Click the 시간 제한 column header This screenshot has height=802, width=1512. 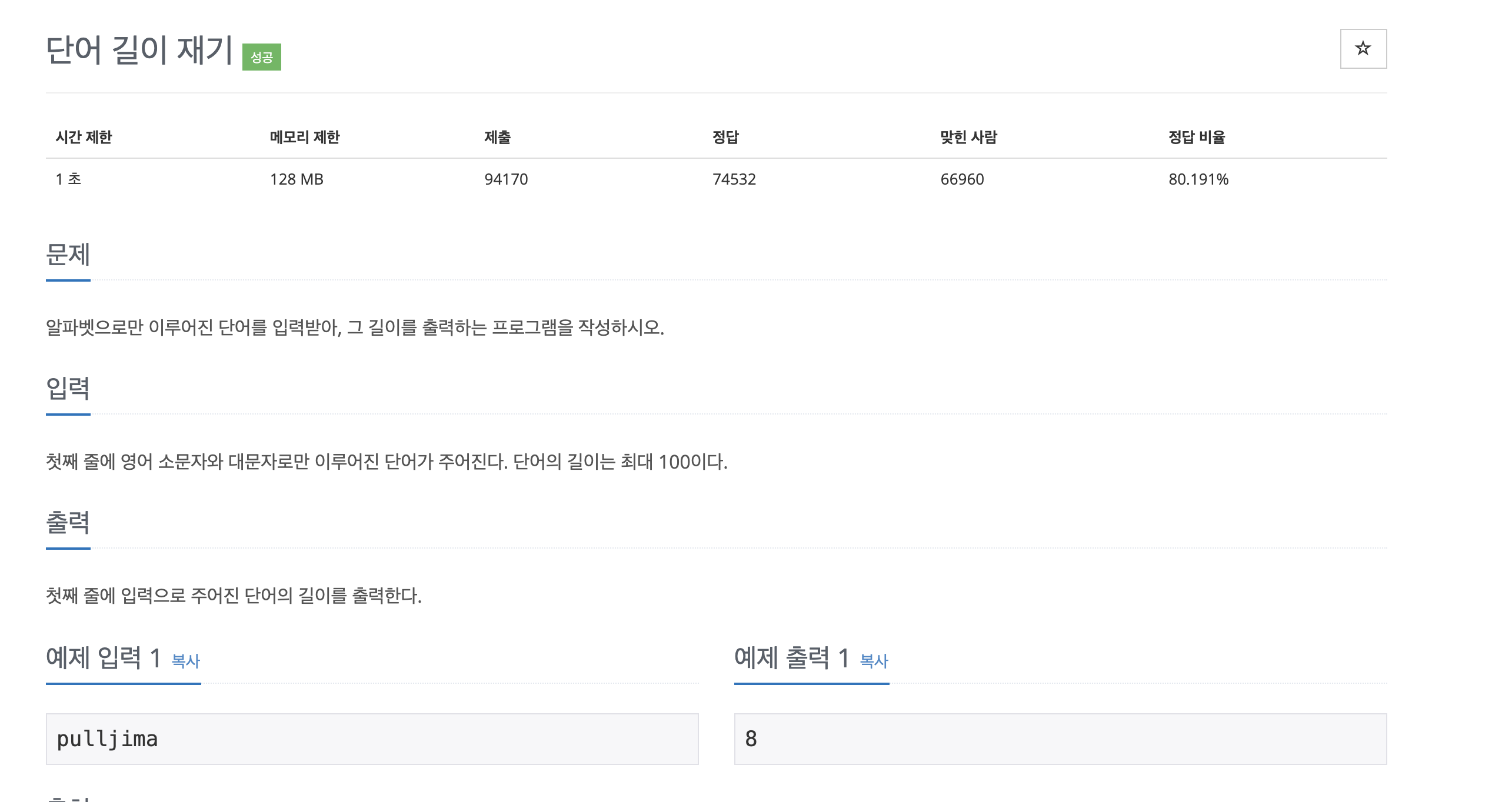pyautogui.click(x=84, y=137)
